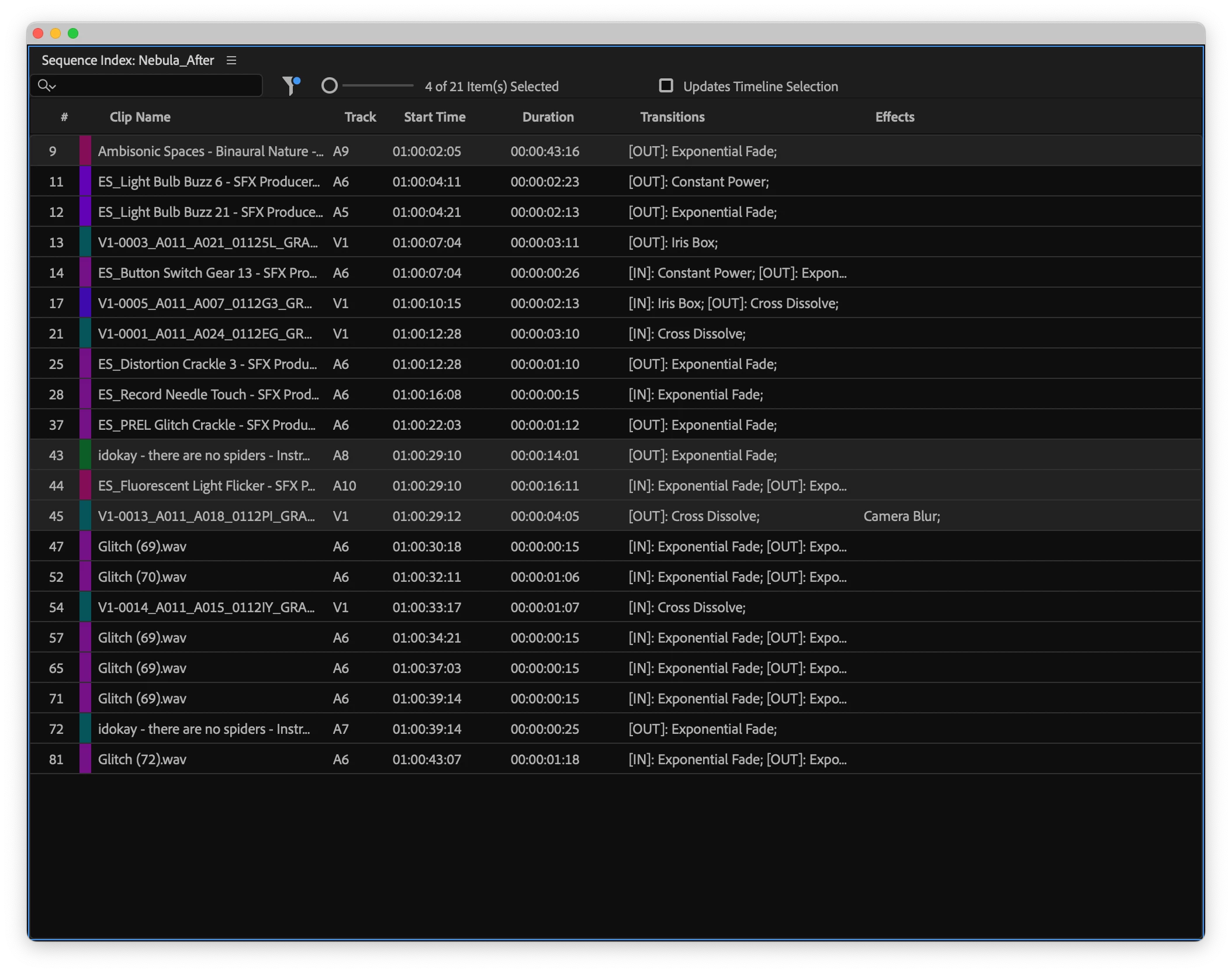Click the Transitions column header

672,117
